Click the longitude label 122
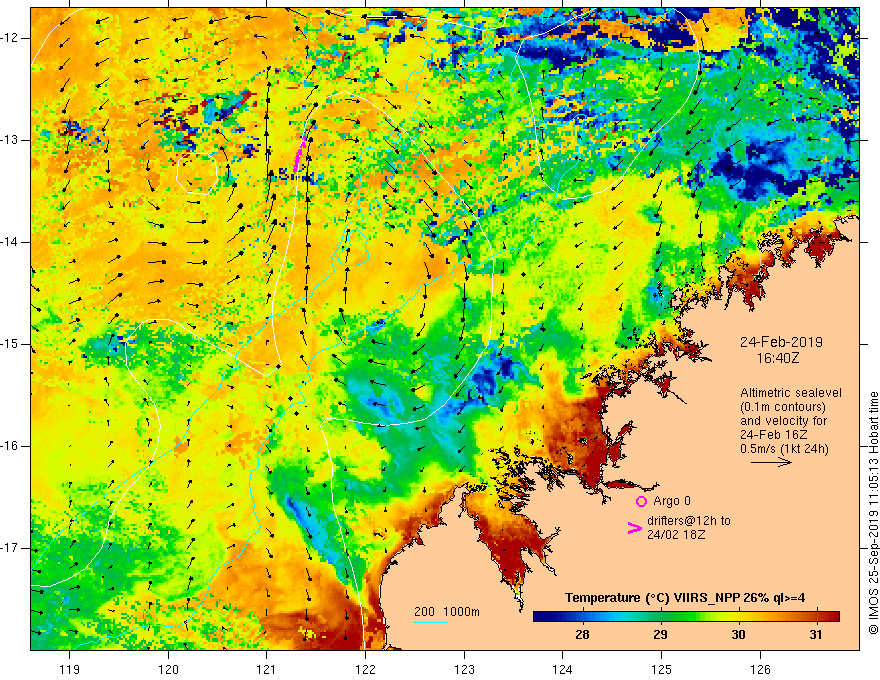 point(365,669)
